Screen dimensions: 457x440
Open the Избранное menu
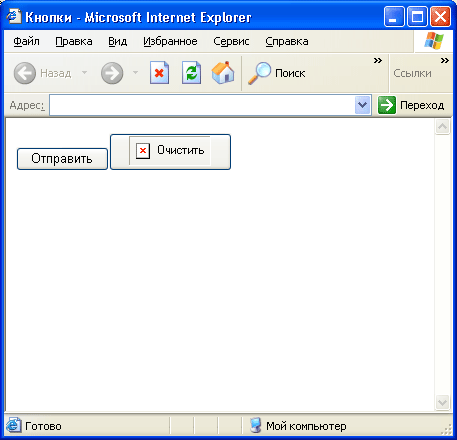[170, 41]
